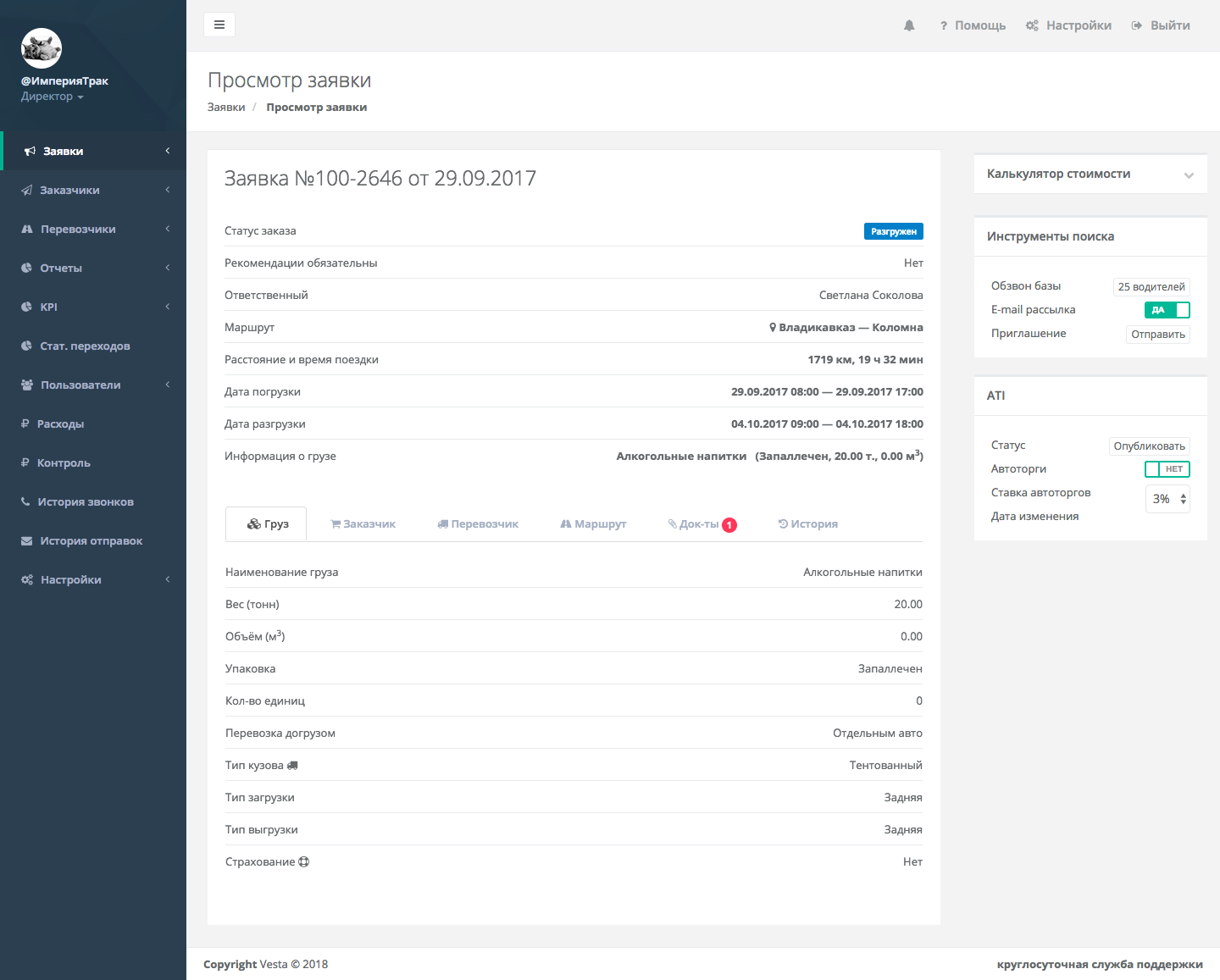Screen dimensions: 1220x980
Task: Switch to the Маршрут tab
Action: [593, 524]
